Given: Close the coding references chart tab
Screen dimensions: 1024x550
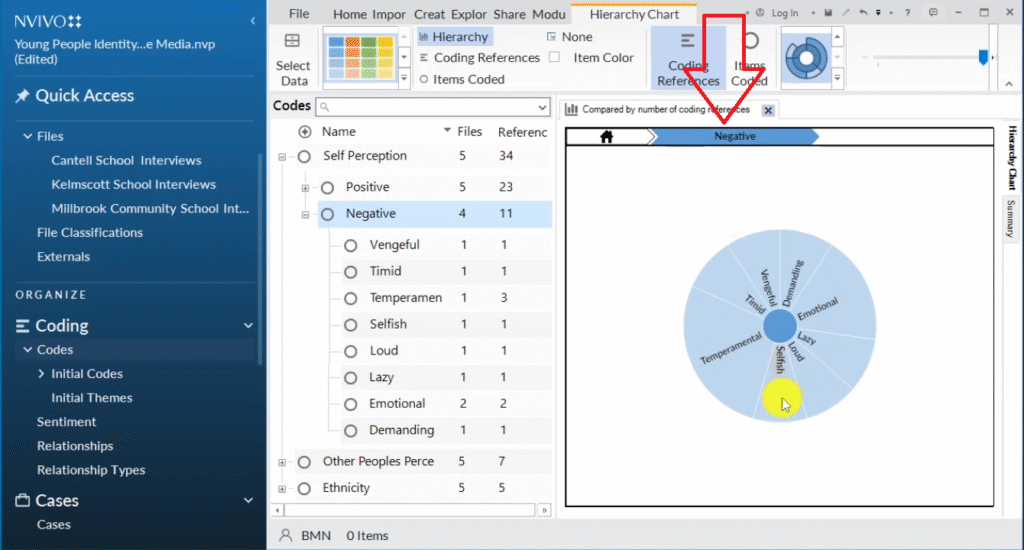Looking at the screenshot, I should [x=768, y=110].
